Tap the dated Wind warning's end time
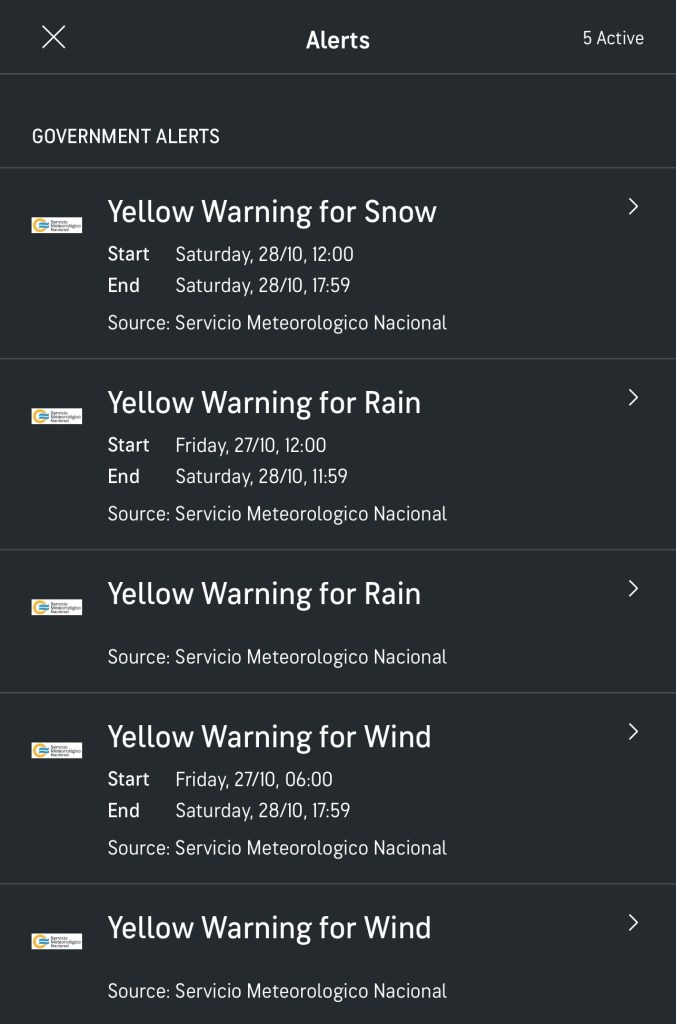This screenshot has height=1024, width=676. [x=262, y=810]
